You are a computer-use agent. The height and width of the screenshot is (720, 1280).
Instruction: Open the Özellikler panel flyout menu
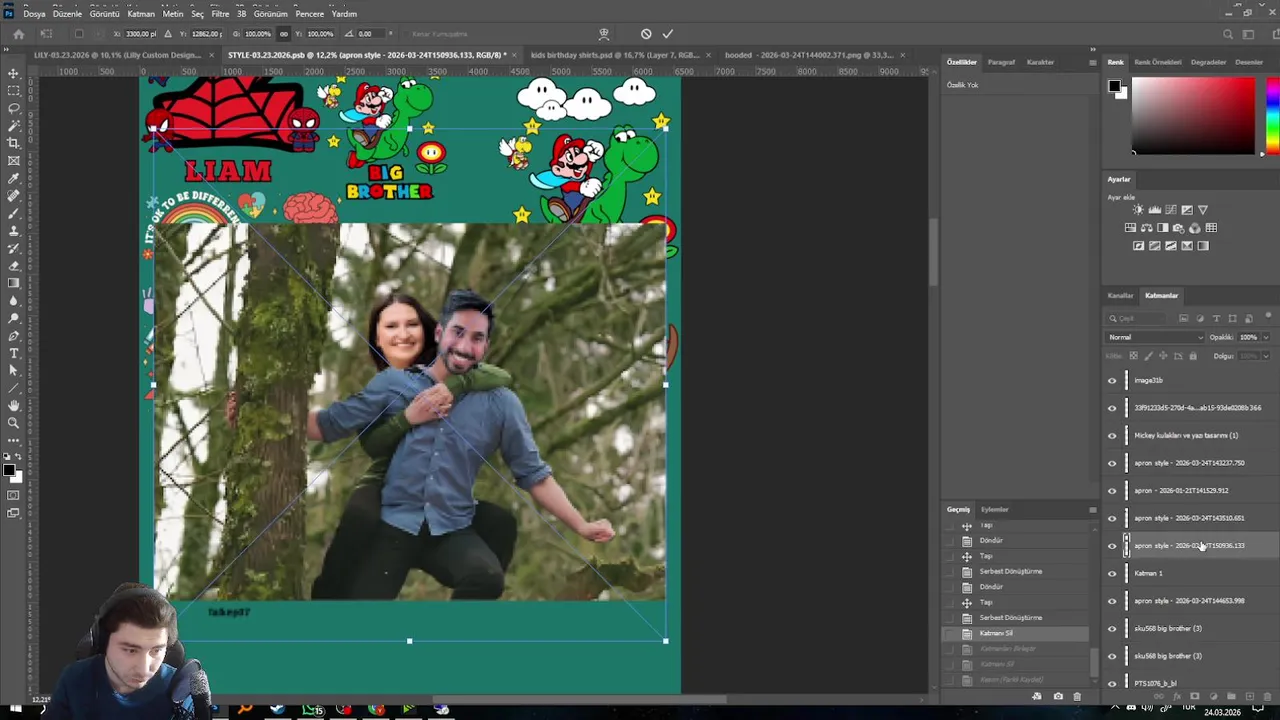click(x=1092, y=62)
